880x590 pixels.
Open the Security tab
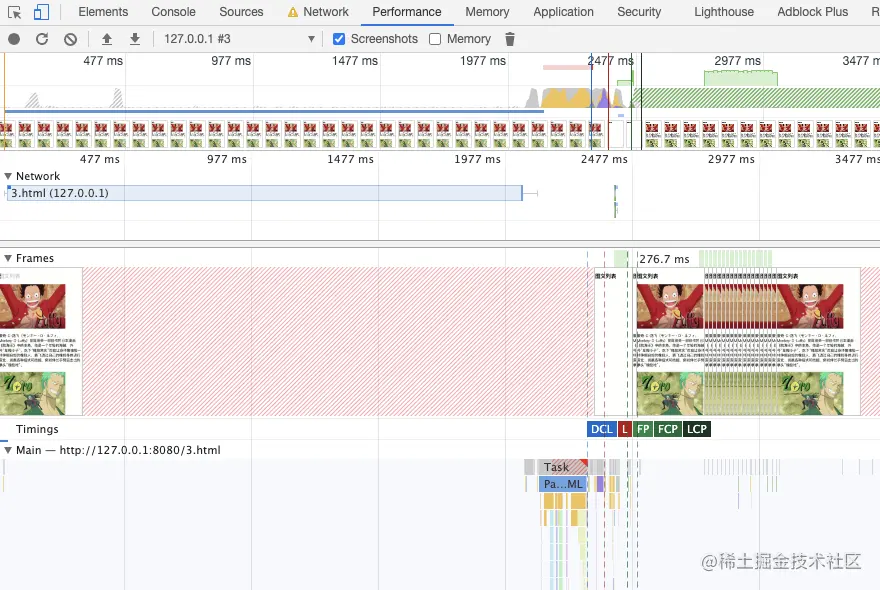click(x=639, y=12)
